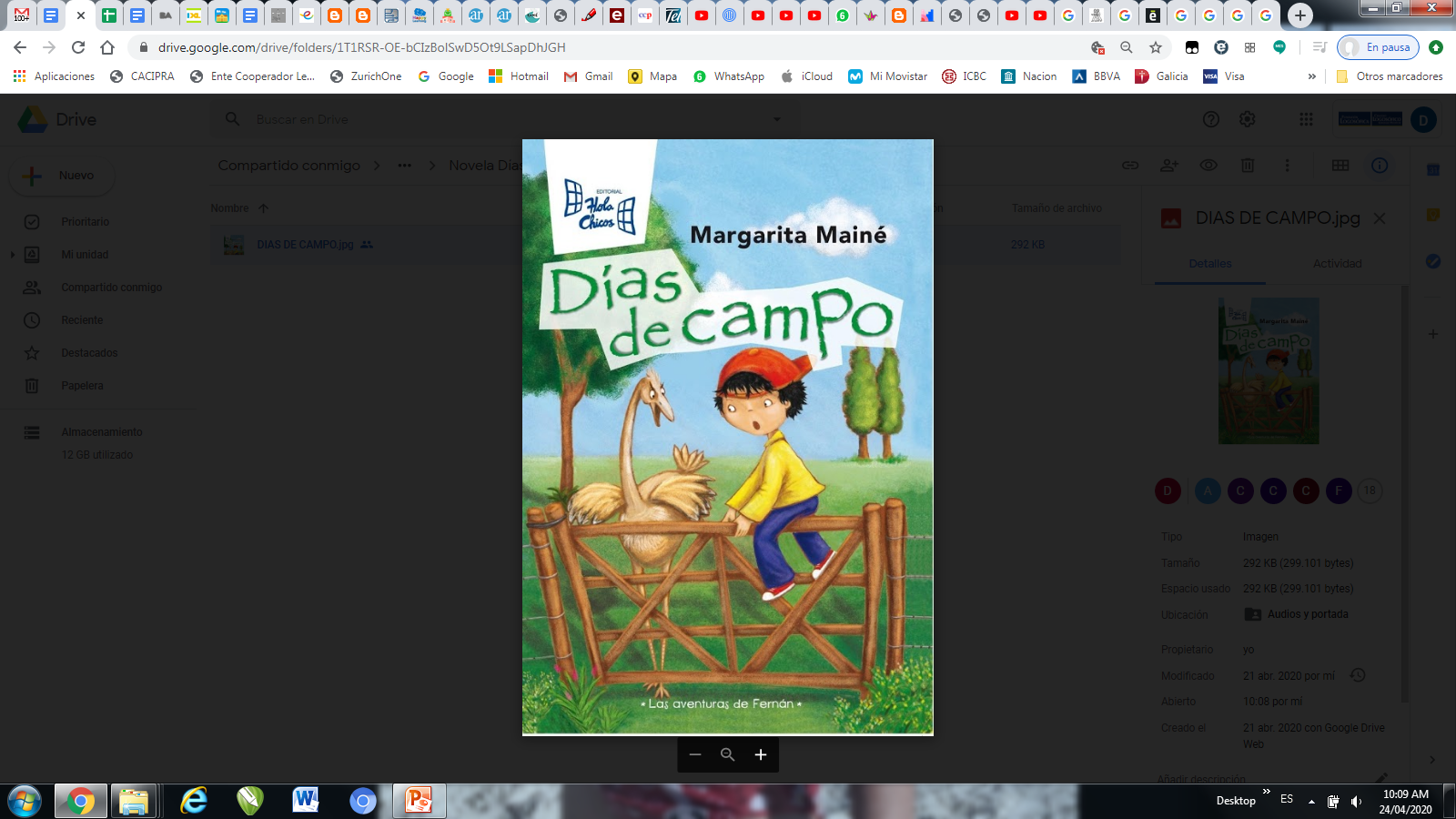Zoom out the image preview with minus button
This screenshot has width=1456, height=819.
[x=695, y=754]
